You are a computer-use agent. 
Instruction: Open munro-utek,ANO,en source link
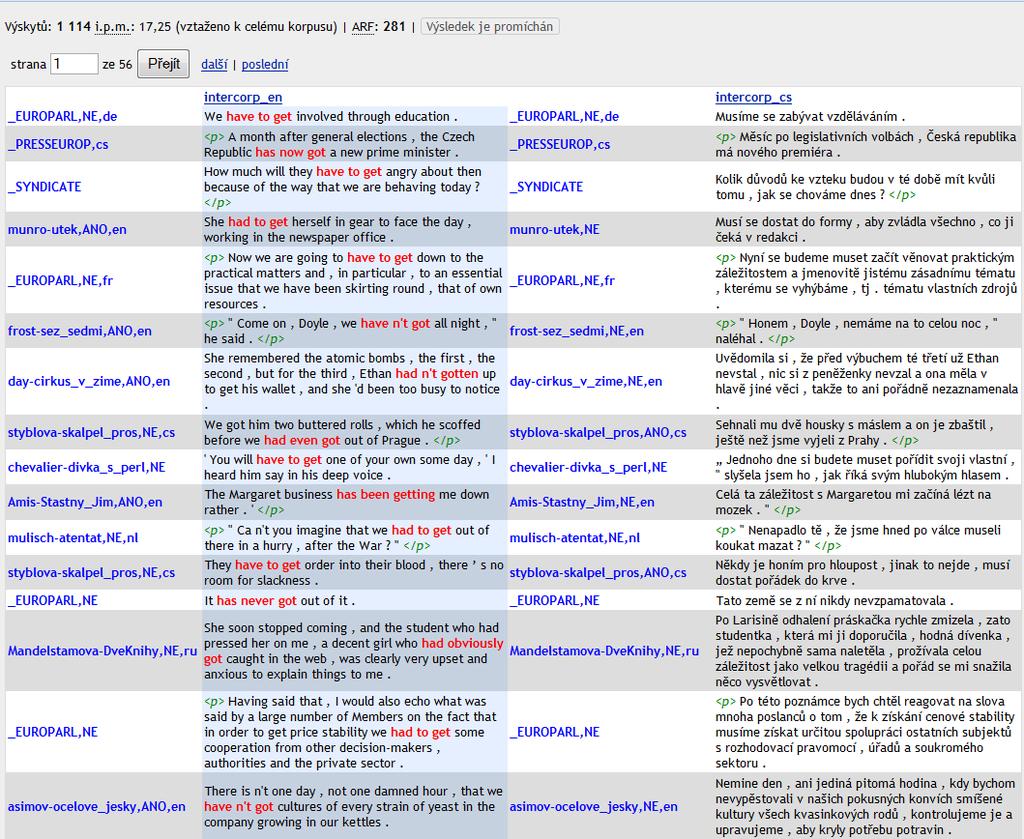67,230
